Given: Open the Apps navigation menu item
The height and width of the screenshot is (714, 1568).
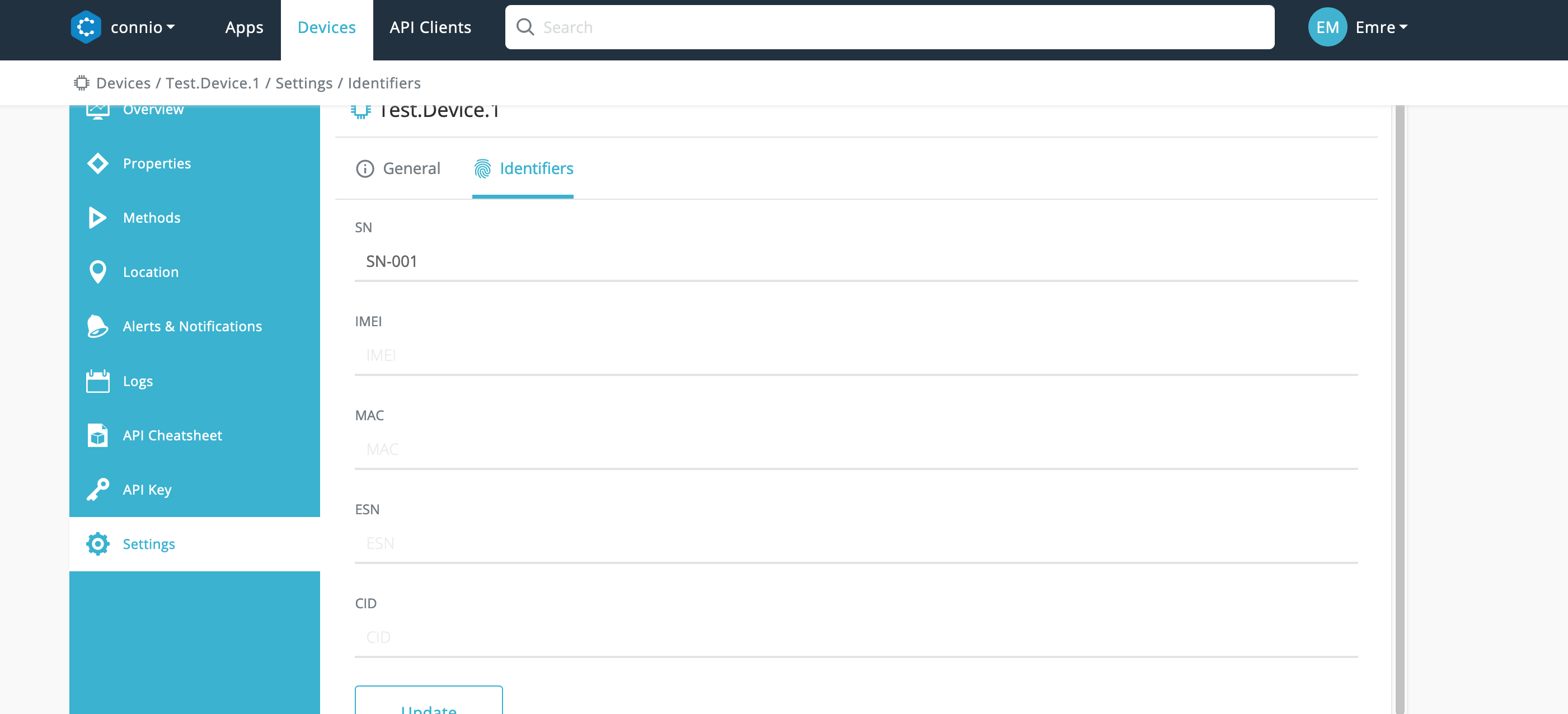Looking at the screenshot, I should click(244, 27).
